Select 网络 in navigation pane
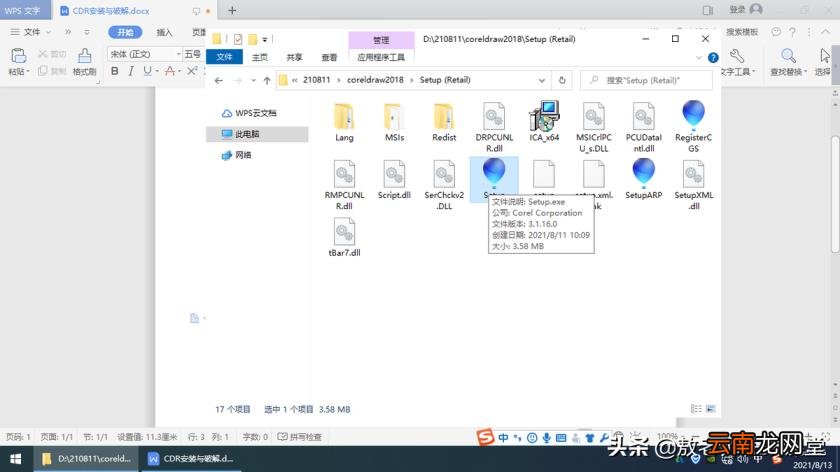Image resolution: width=840 pixels, height=472 pixels. pyautogui.click(x=237, y=155)
